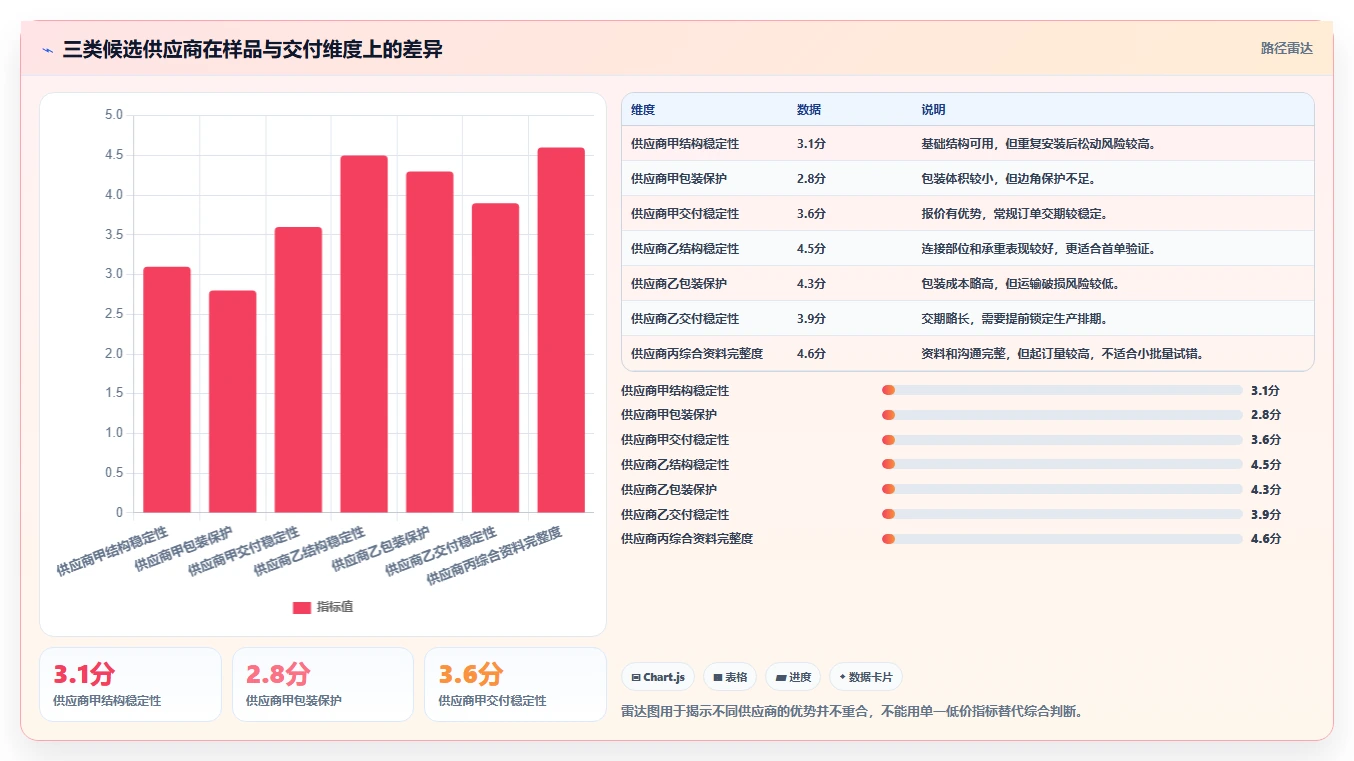Click the 路径雷达 label in header

1286,48
